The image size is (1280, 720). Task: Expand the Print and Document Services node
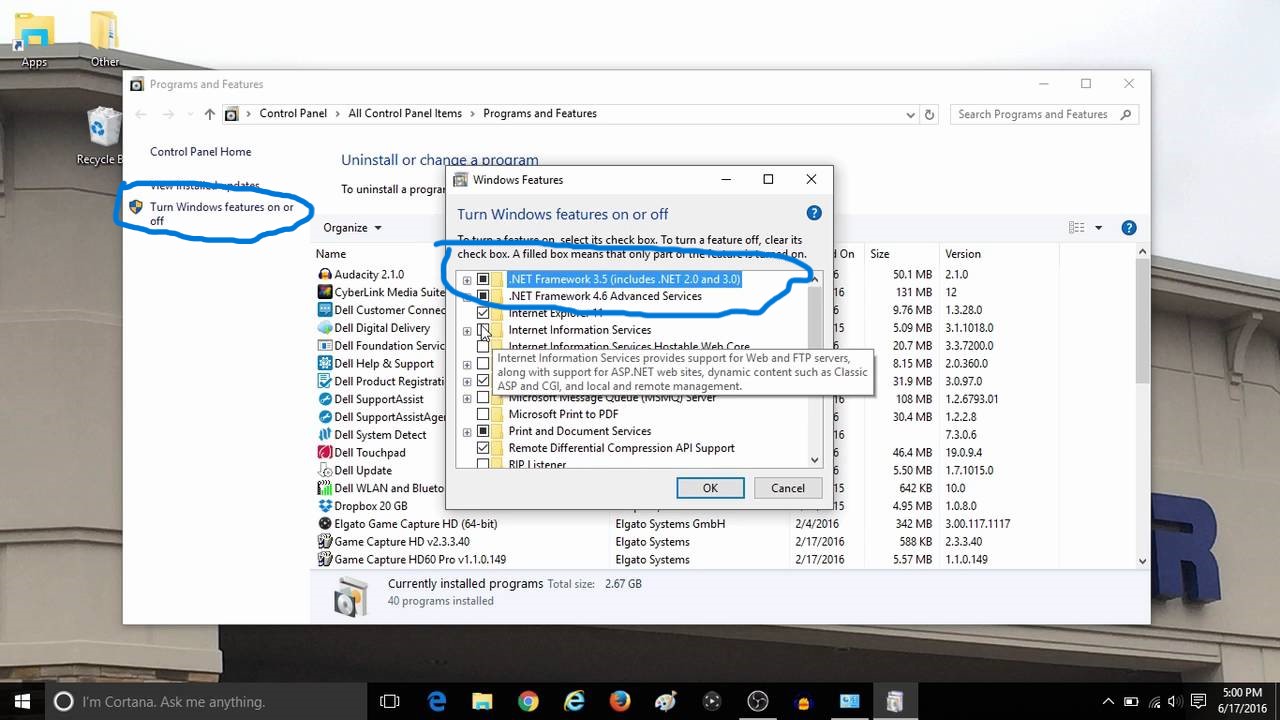tap(466, 432)
